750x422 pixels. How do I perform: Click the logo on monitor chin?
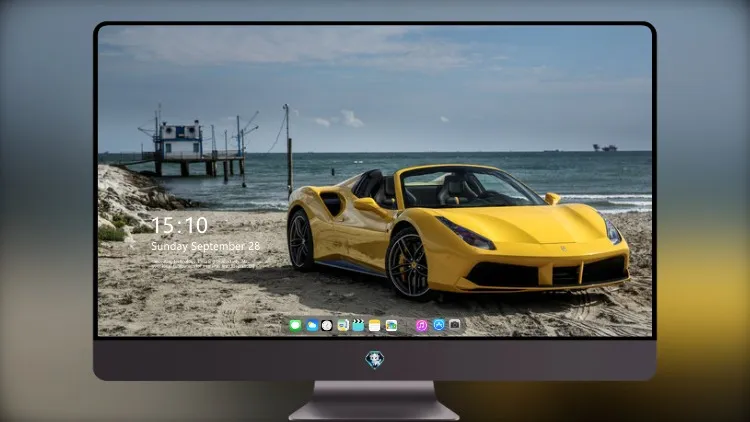(x=375, y=359)
